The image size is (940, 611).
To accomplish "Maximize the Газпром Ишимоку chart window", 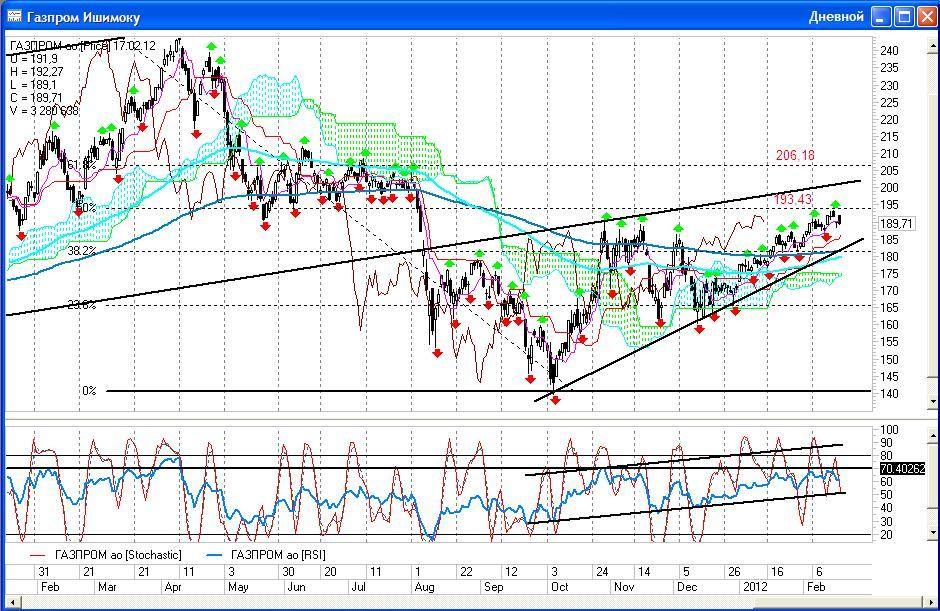I will pos(903,17).
